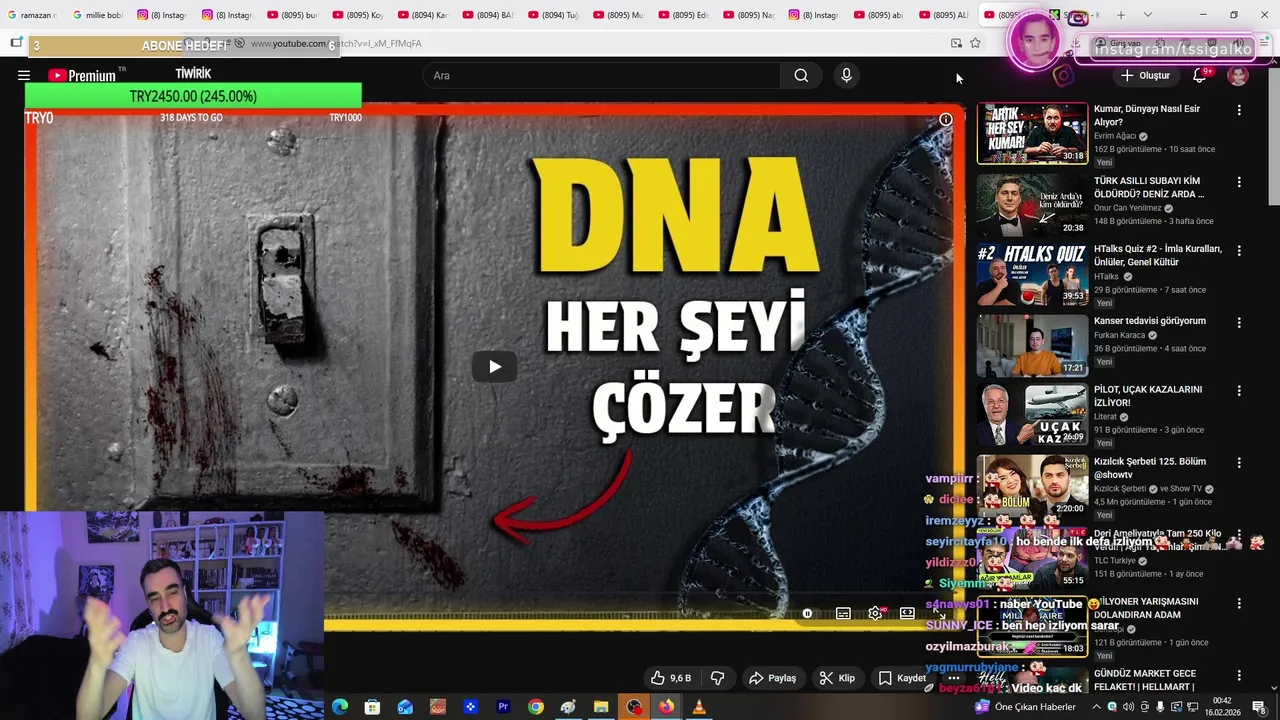The image size is (1280, 720).
Task: Open HTalks Quiz #2 video title
Action: pyautogui.click(x=1157, y=255)
